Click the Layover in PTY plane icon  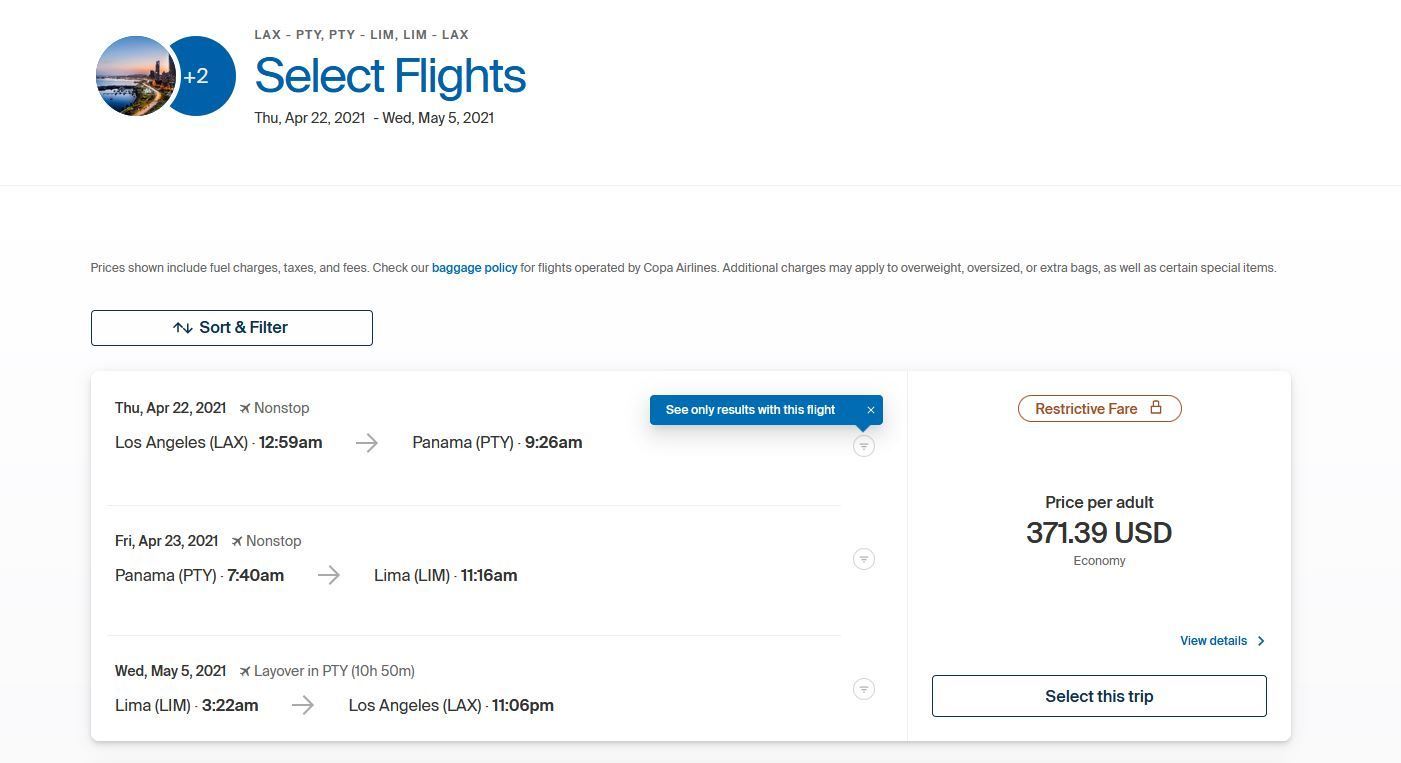tap(244, 671)
